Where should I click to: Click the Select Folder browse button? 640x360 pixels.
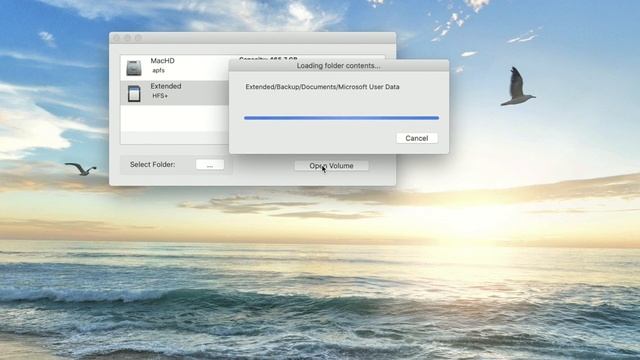(210, 164)
